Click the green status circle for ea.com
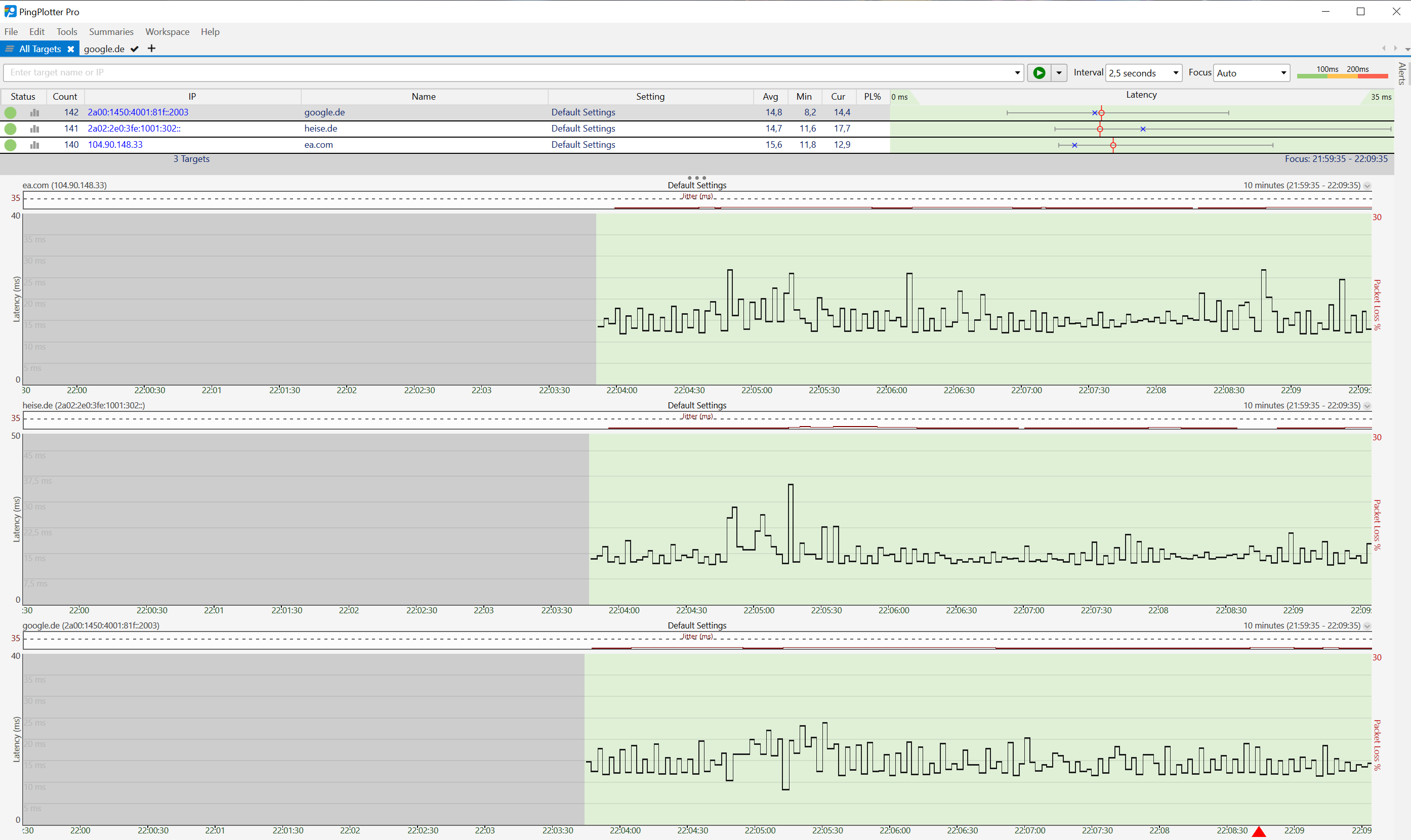The width and height of the screenshot is (1411, 840). (x=10, y=145)
